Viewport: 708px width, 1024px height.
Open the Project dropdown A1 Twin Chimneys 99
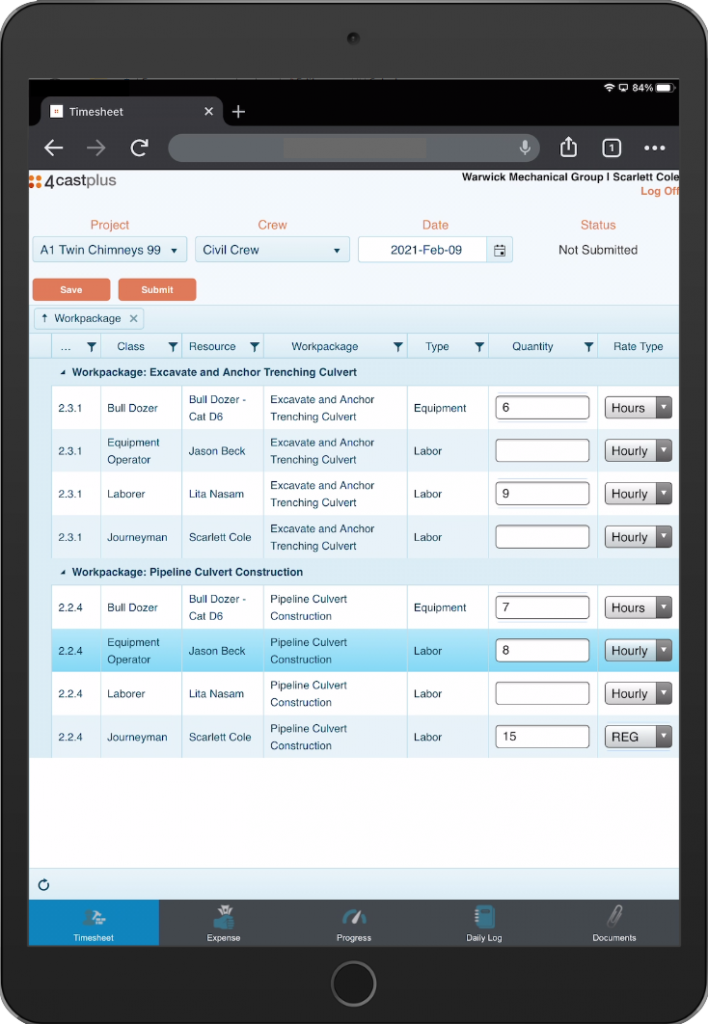[110, 250]
